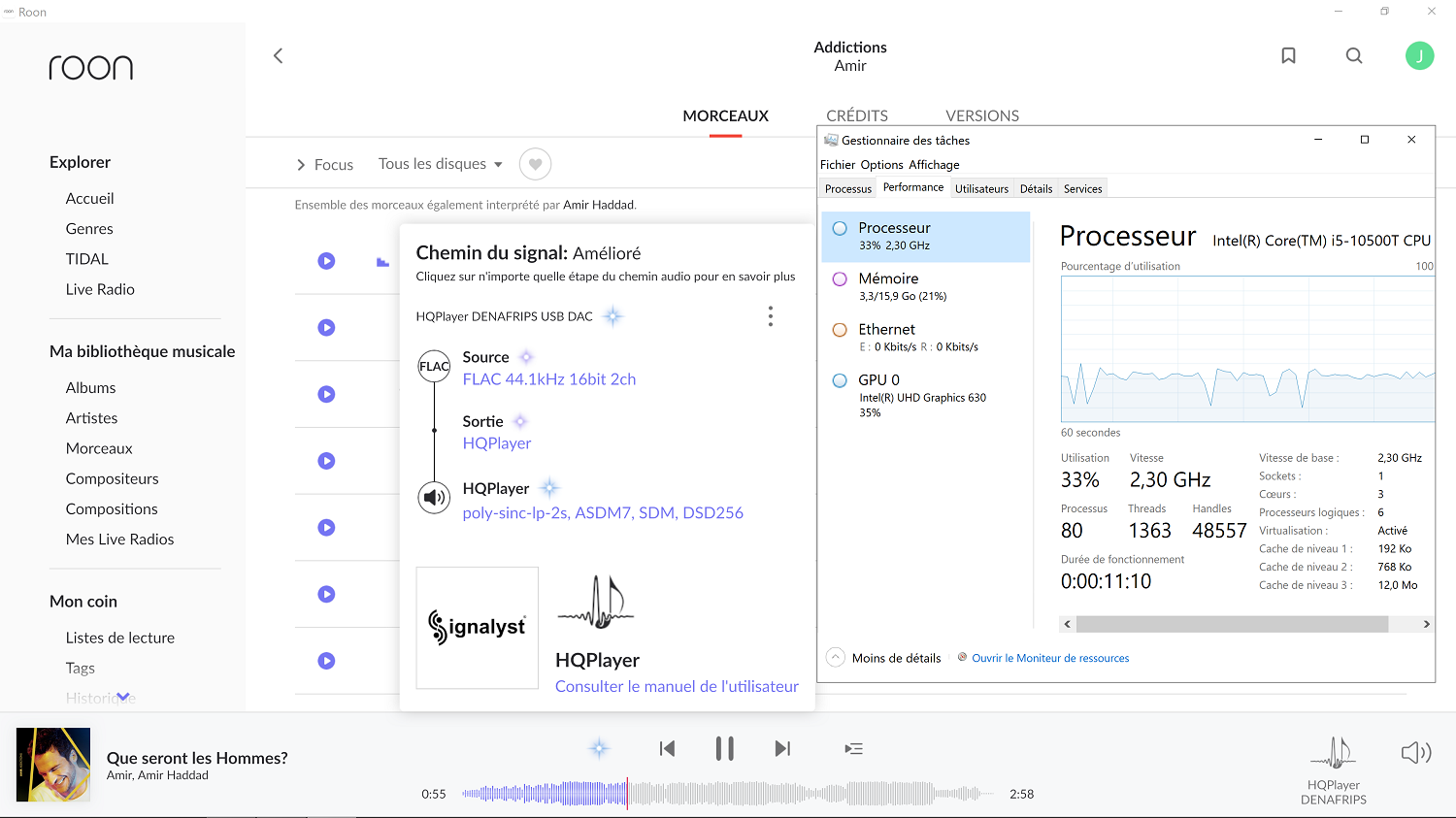Open the search in Roon
This screenshot has width=1456, height=818.
pyautogui.click(x=1353, y=55)
